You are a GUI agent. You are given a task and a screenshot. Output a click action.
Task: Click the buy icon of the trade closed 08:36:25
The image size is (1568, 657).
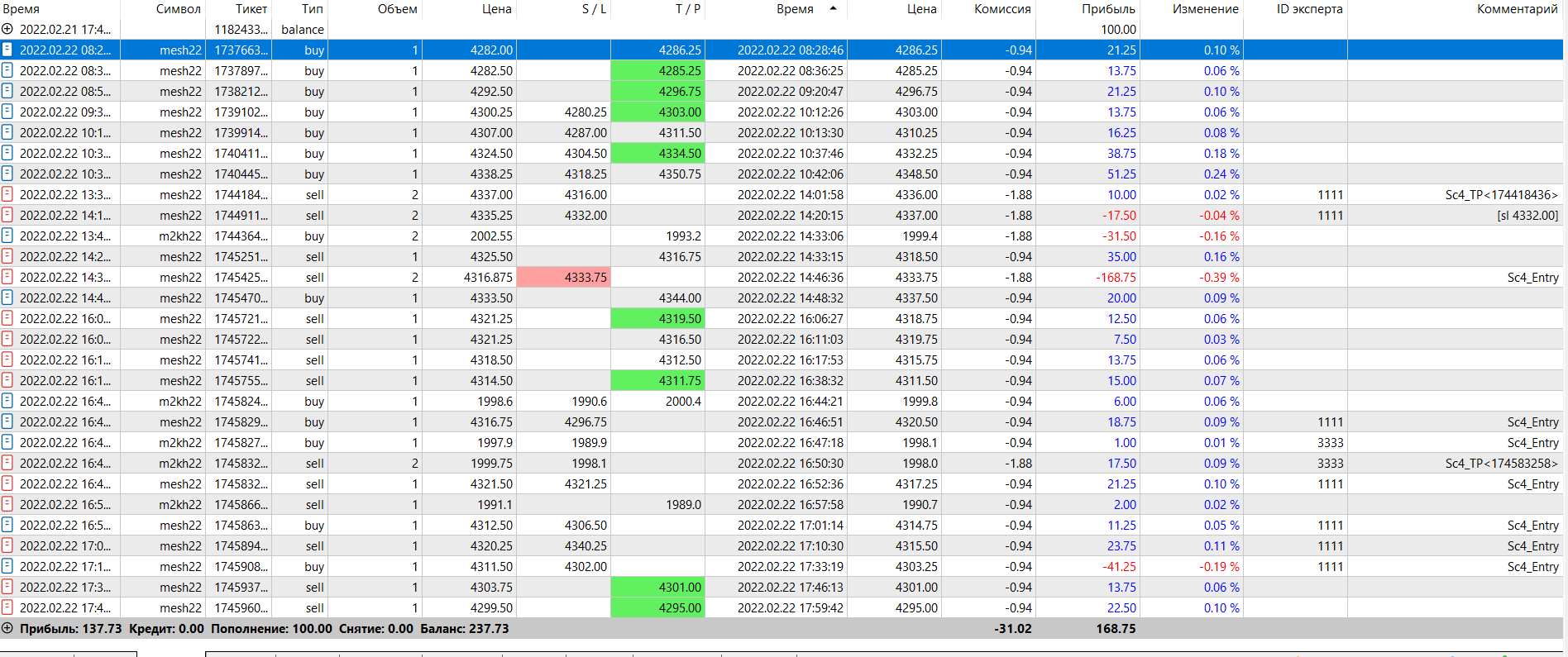pos(7,70)
